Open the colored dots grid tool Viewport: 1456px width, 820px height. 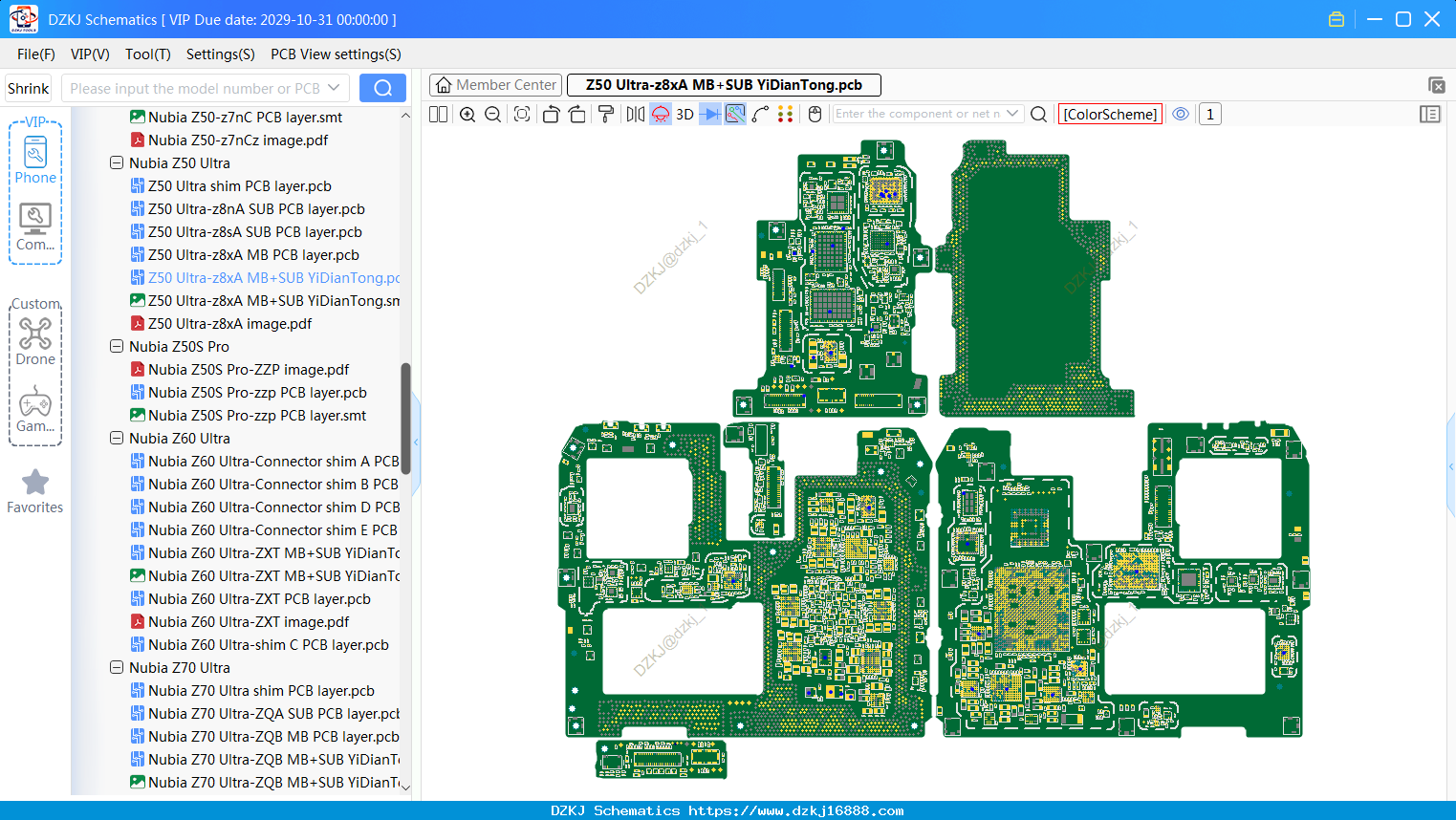click(786, 115)
